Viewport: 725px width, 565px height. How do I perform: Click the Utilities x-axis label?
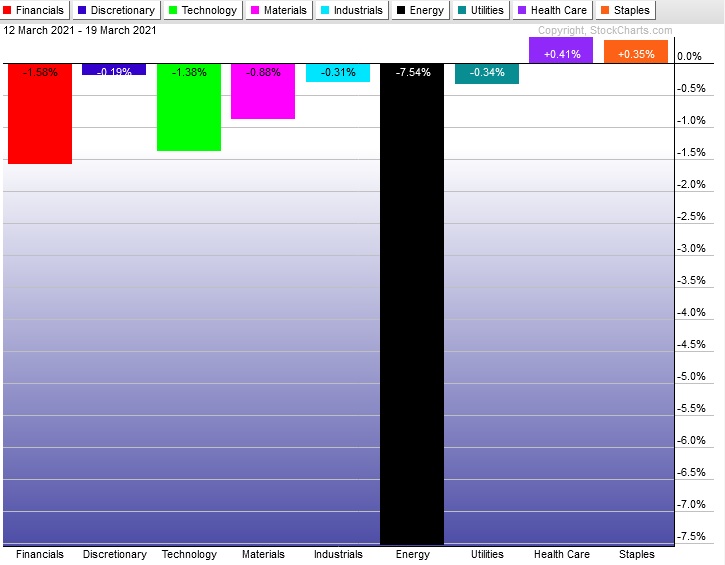click(x=487, y=554)
